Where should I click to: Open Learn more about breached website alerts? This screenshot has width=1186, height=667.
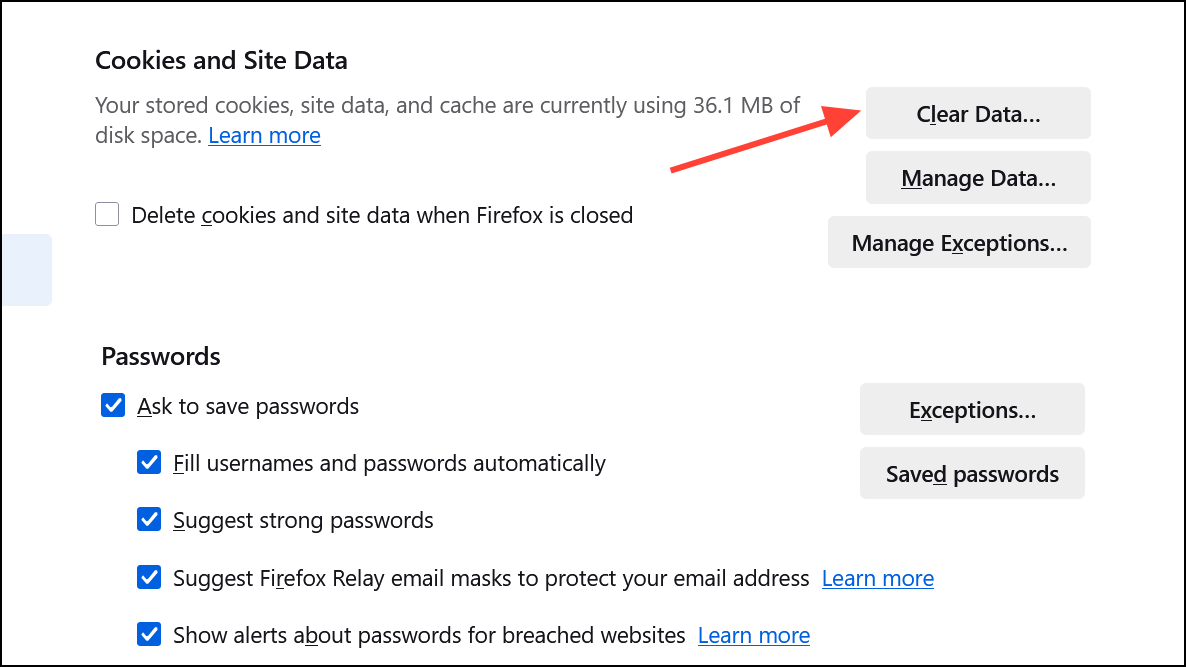pyautogui.click(x=753, y=635)
